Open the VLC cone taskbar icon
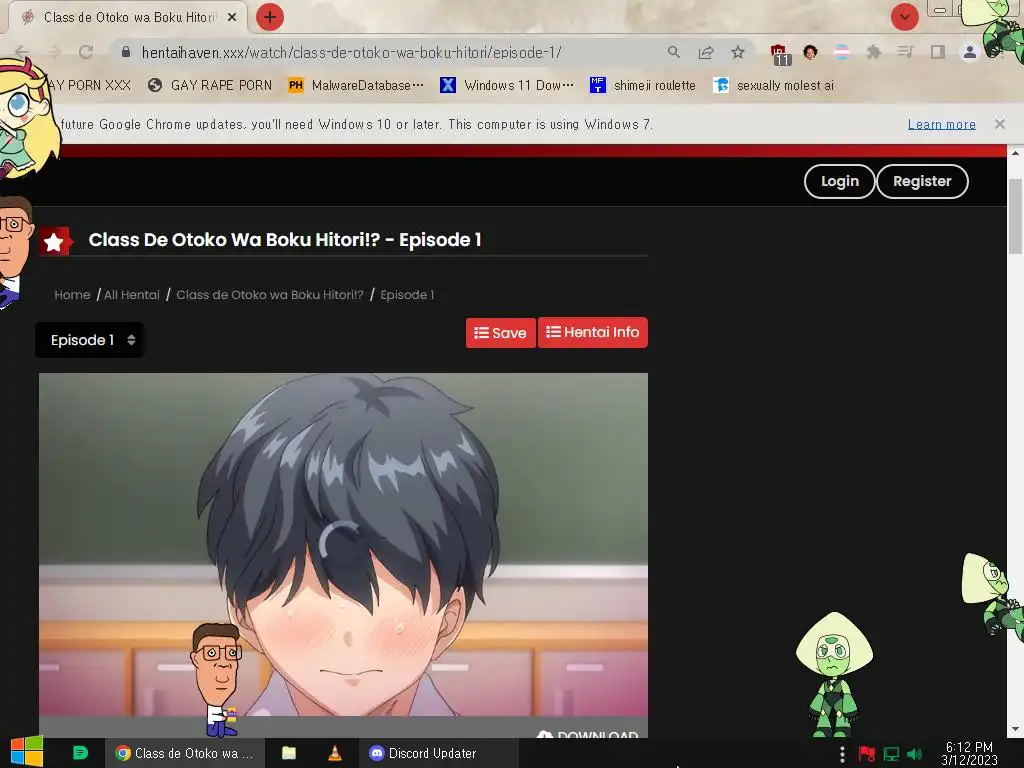1024x768 pixels. (334, 754)
